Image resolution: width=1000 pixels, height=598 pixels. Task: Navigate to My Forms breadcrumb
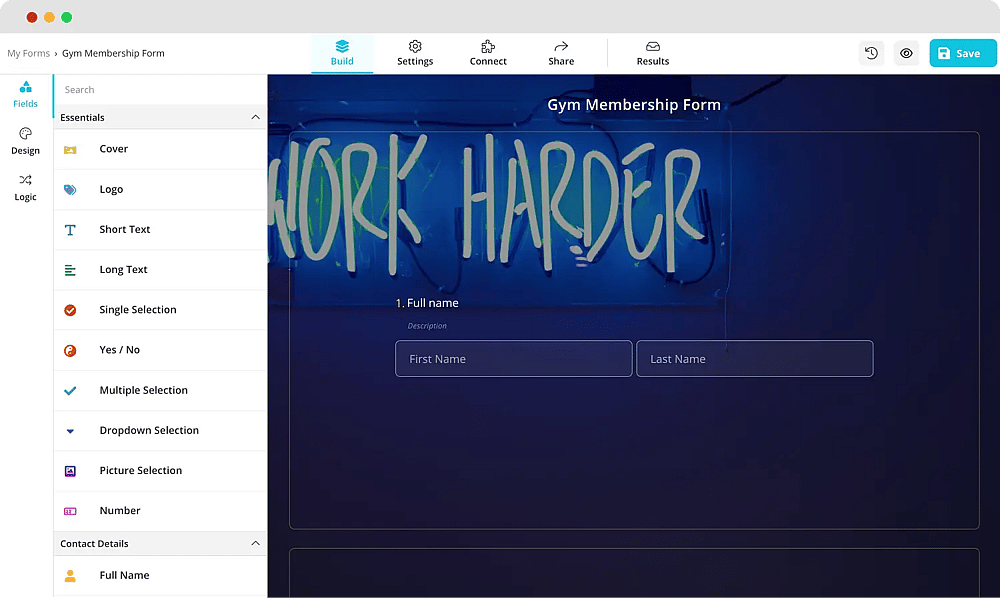coord(28,54)
